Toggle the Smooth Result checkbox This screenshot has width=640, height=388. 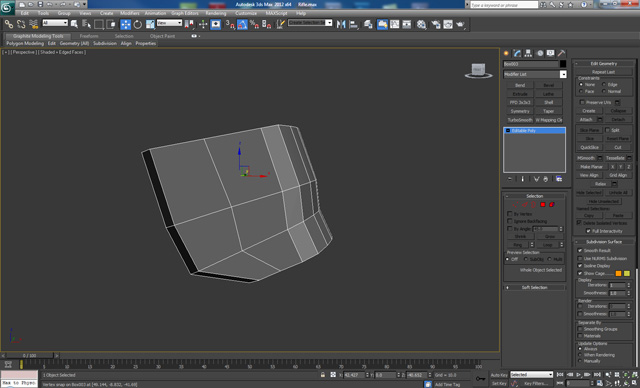(580, 251)
